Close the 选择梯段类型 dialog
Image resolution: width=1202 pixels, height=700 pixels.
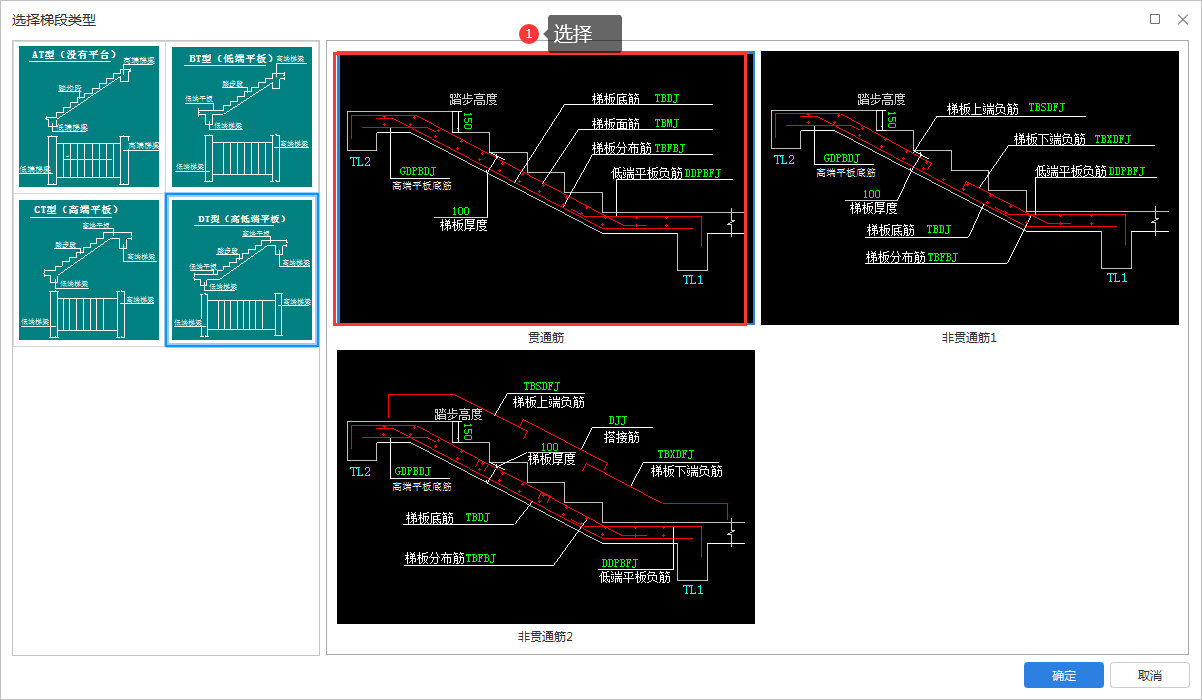pyautogui.click(x=1182, y=19)
